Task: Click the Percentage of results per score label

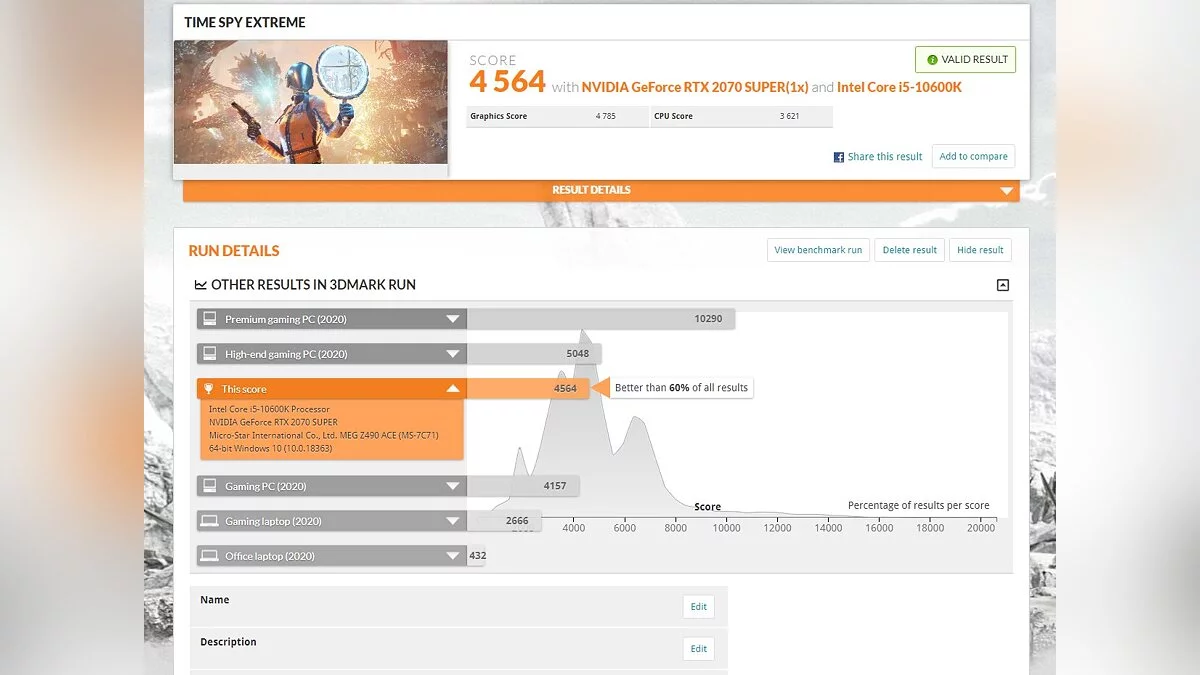Action: [919, 505]
